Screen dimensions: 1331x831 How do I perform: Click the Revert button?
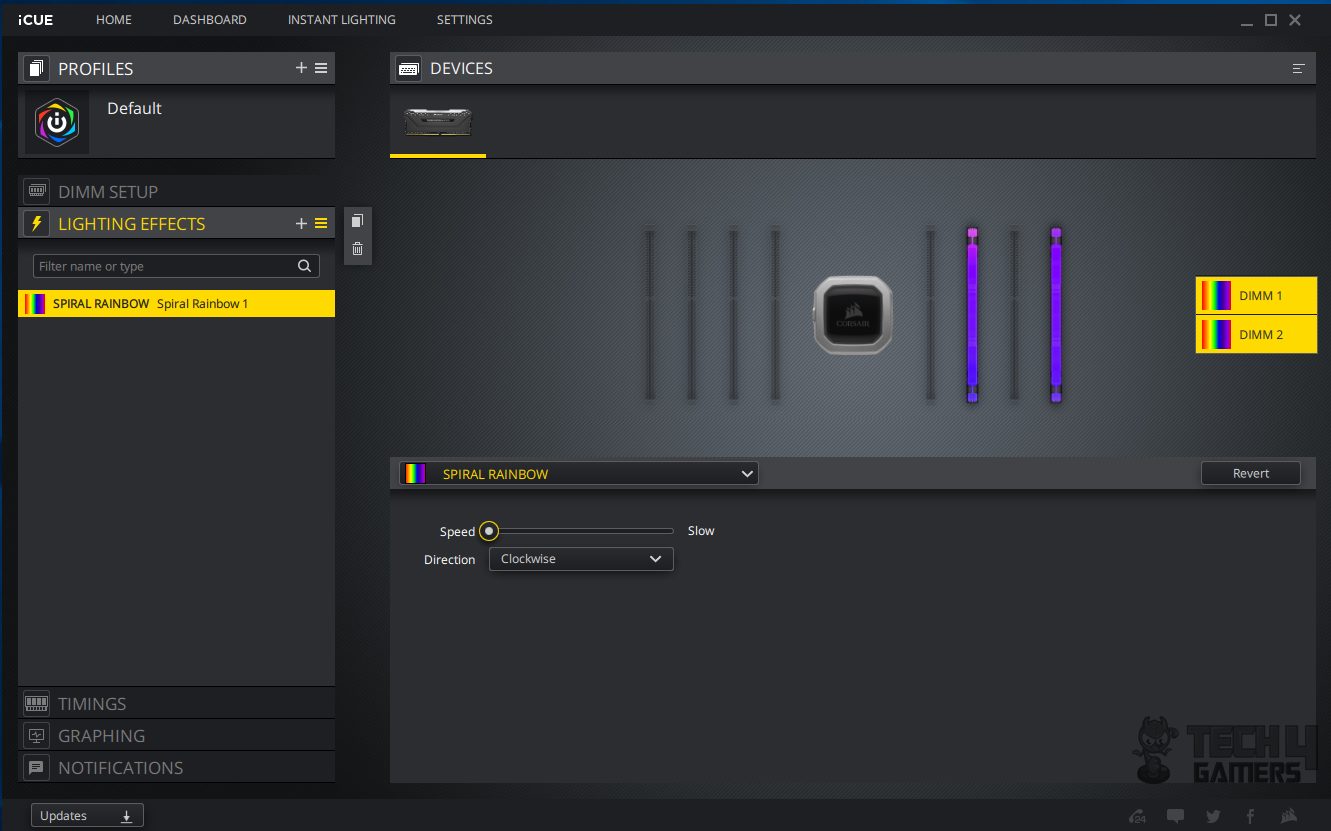click(x=1251, y=474)
